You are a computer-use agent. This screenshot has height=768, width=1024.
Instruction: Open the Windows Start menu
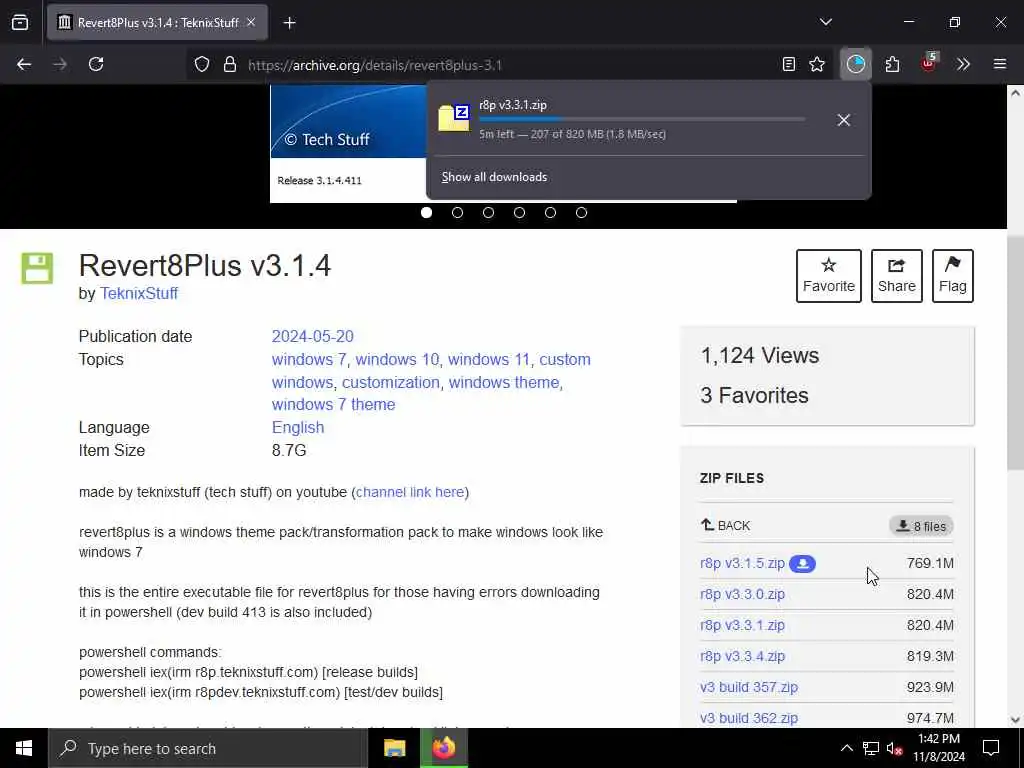coord(24,748)
